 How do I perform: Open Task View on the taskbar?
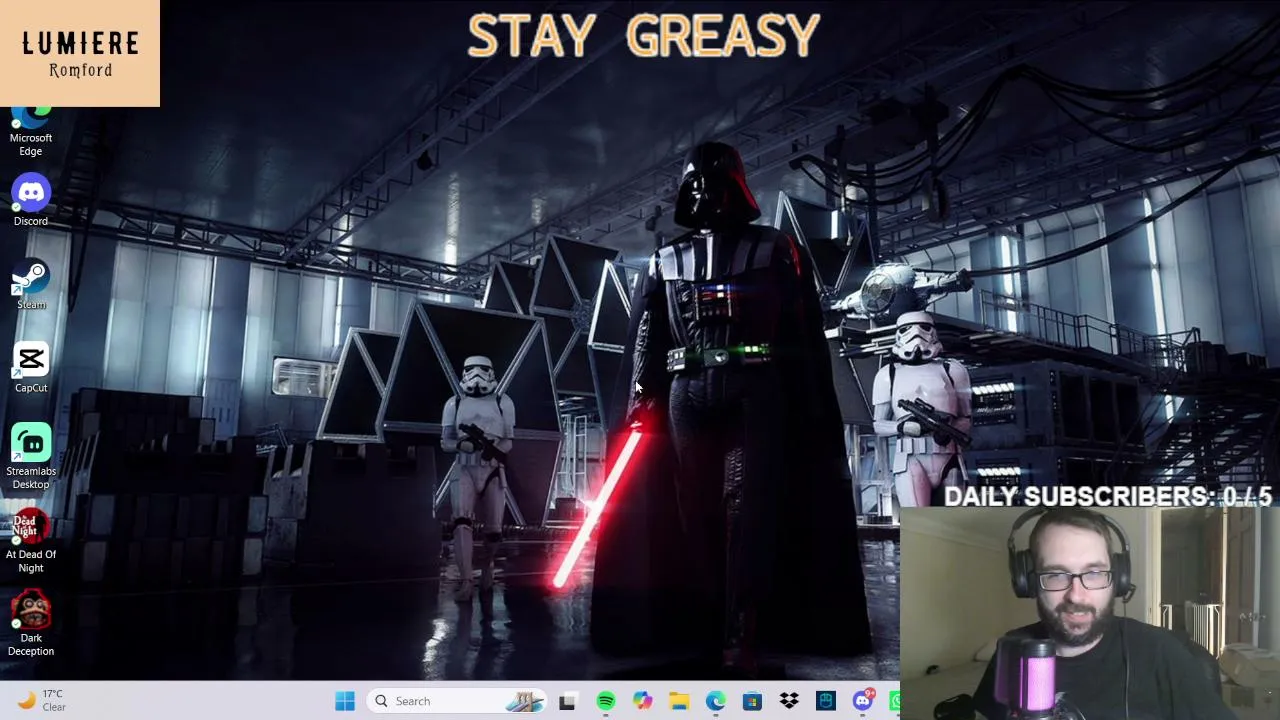click(x=567, y=701)
